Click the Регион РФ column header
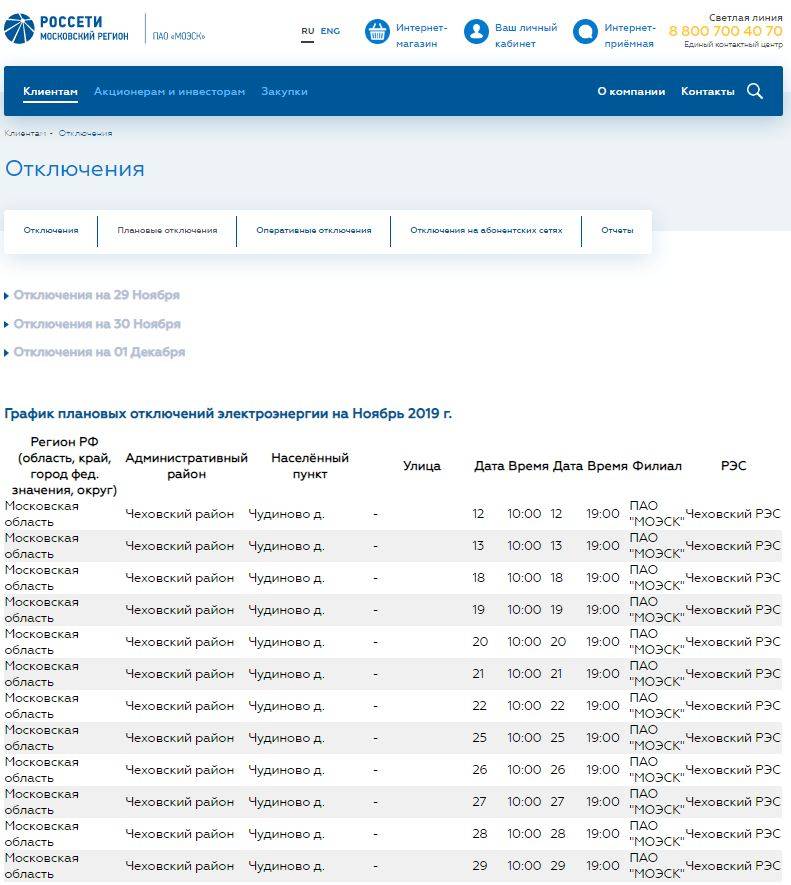 pyautogui.click(x=64, y=466)
